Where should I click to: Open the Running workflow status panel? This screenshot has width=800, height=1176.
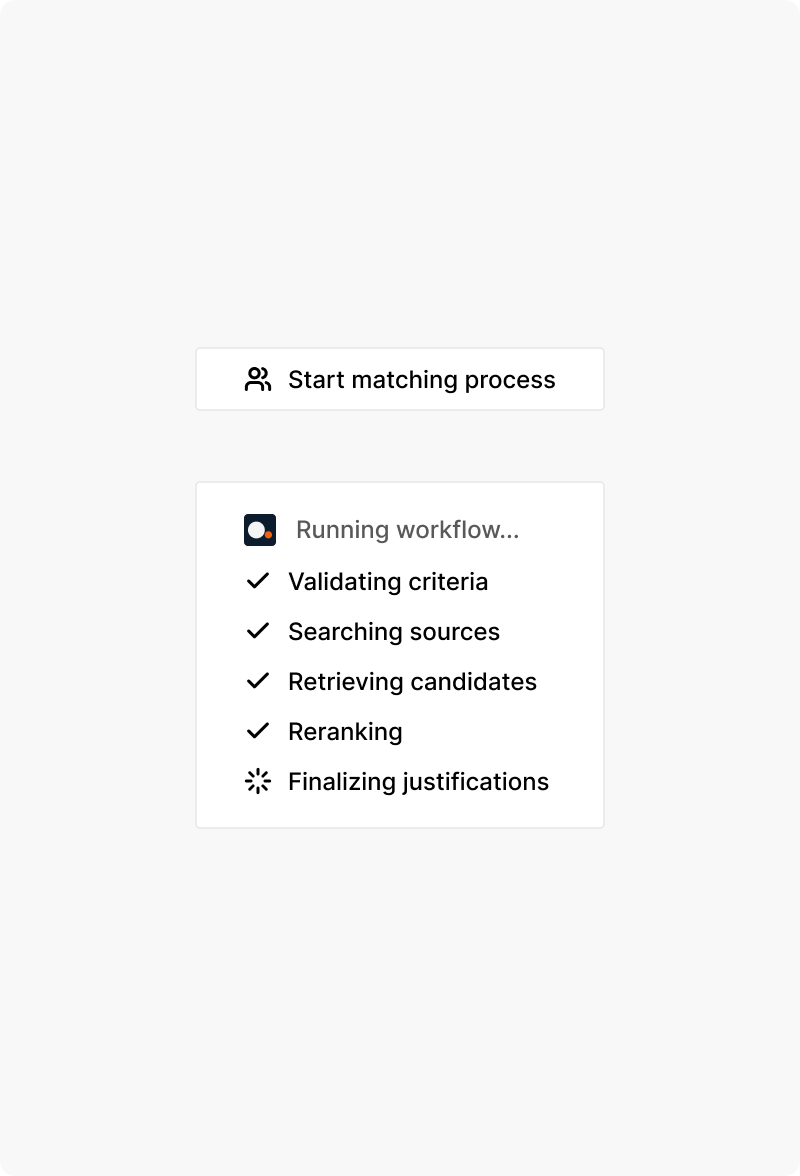tap(400, 654)
